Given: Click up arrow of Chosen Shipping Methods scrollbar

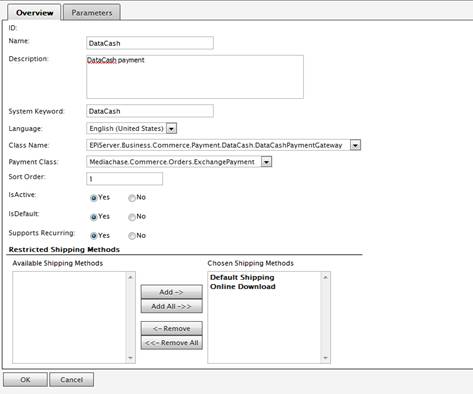Looking at the screenshot, I should [x=325, y=277].
